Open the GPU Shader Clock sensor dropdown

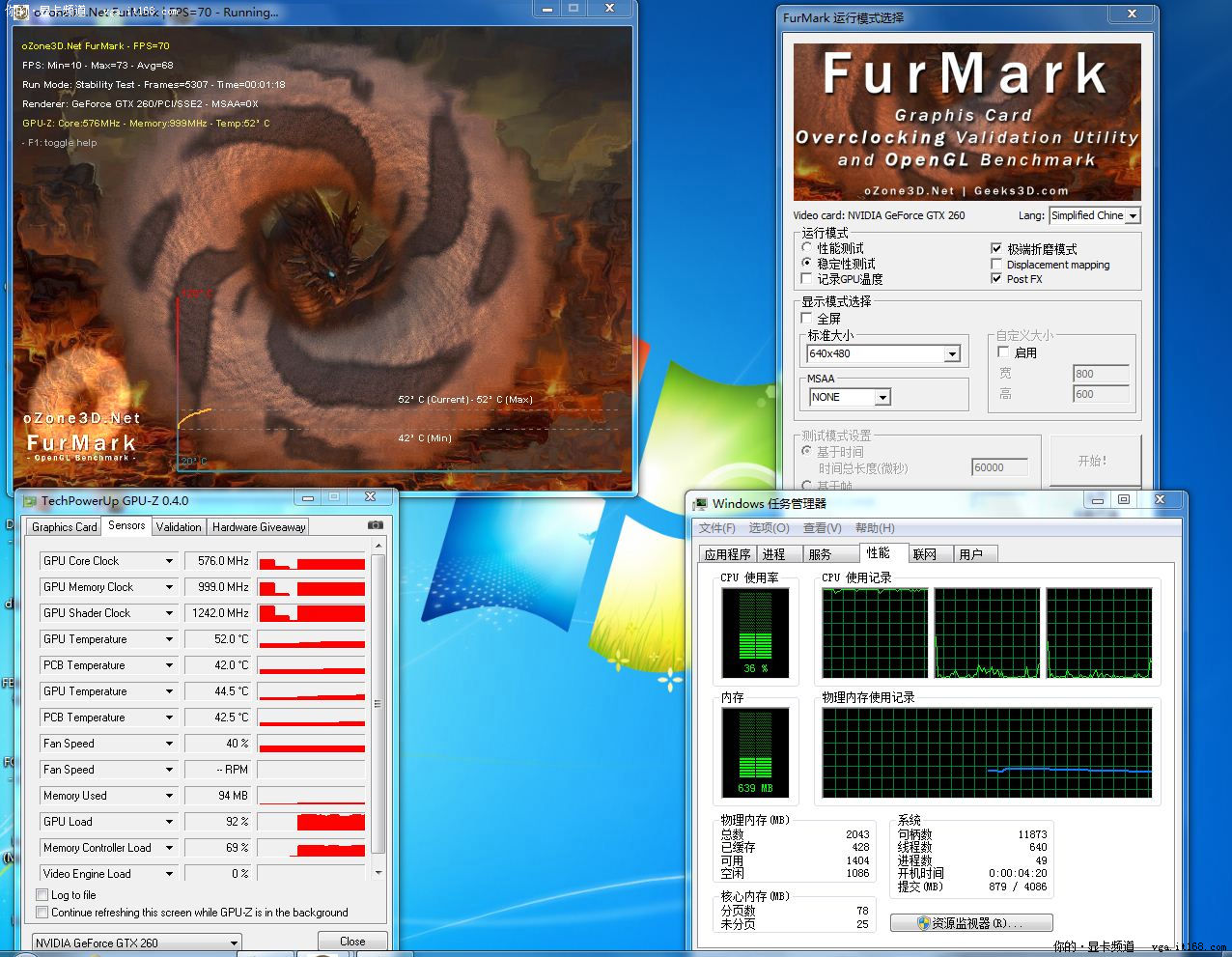[x=109, y=613]
